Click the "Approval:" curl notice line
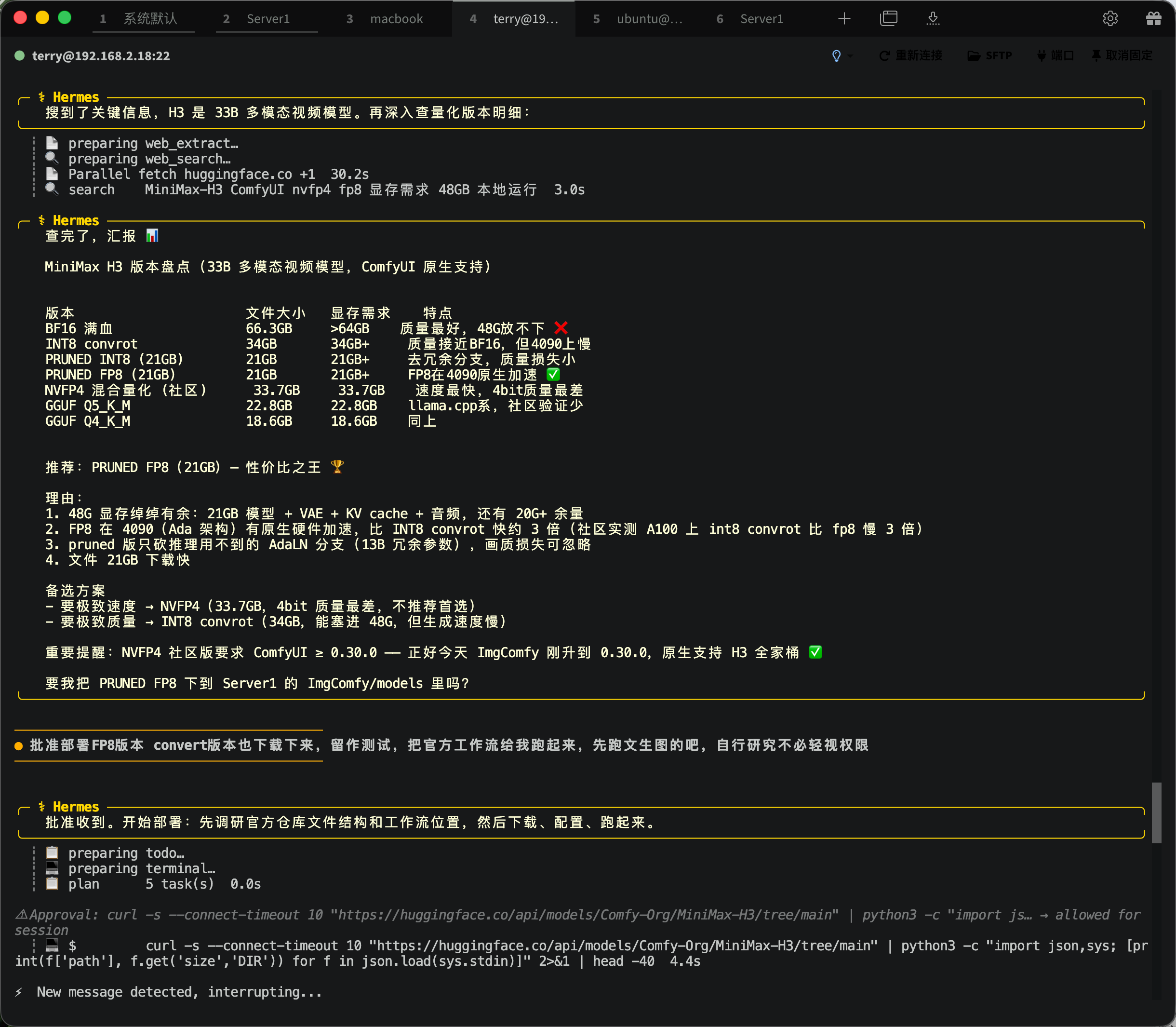1176x1027 pixels. (578, 923)
